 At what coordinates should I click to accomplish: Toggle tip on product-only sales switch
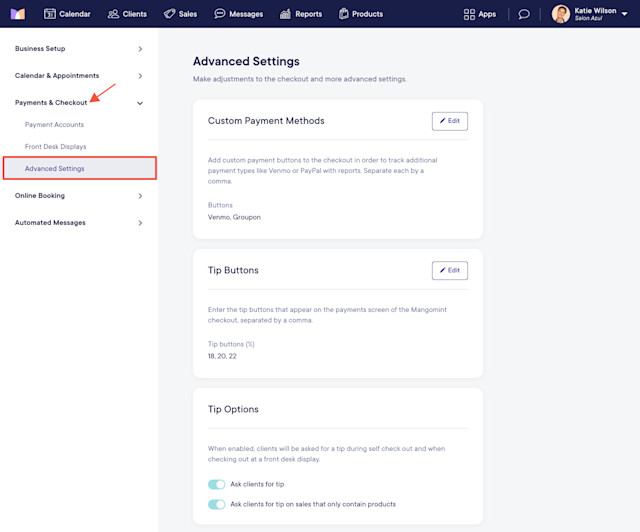point(216,504)
